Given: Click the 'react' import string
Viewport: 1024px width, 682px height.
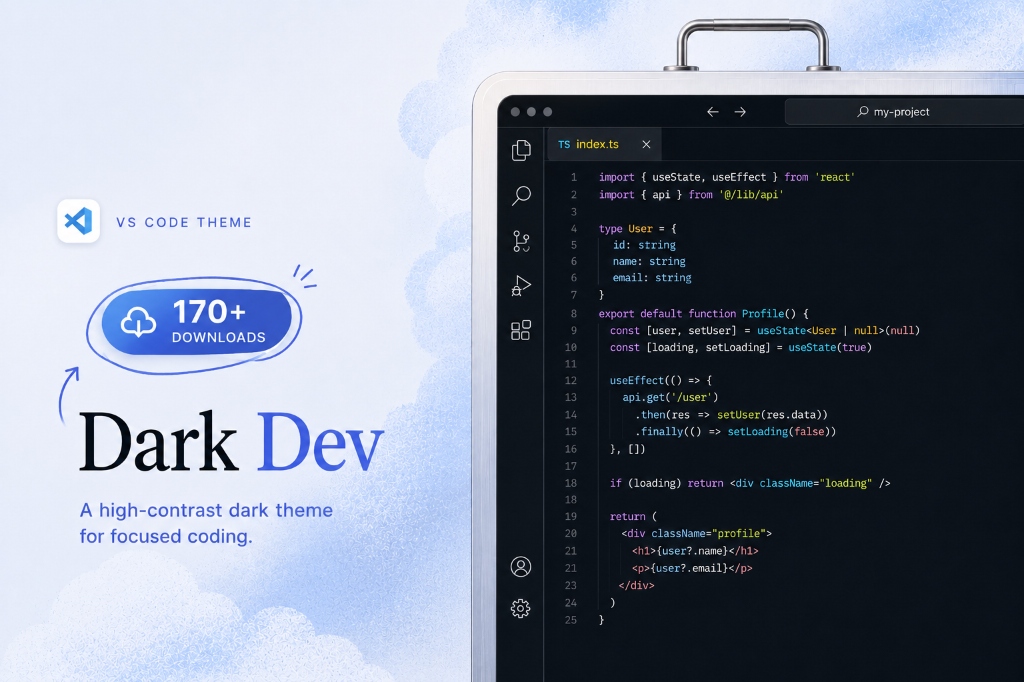Looking at the screenshot, I should pyautogui.click(x=835, y=177).
